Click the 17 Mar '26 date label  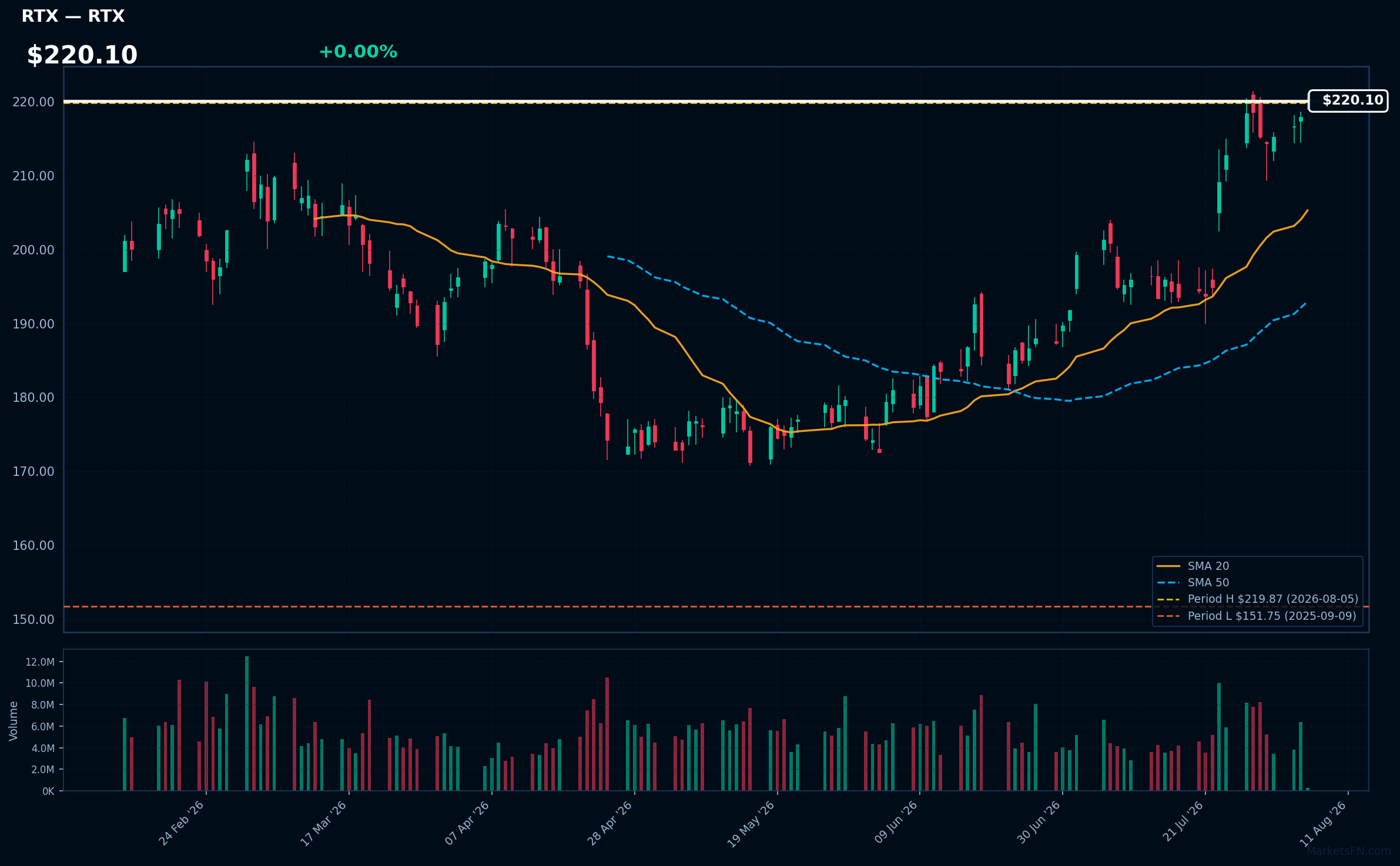point(324,823)
